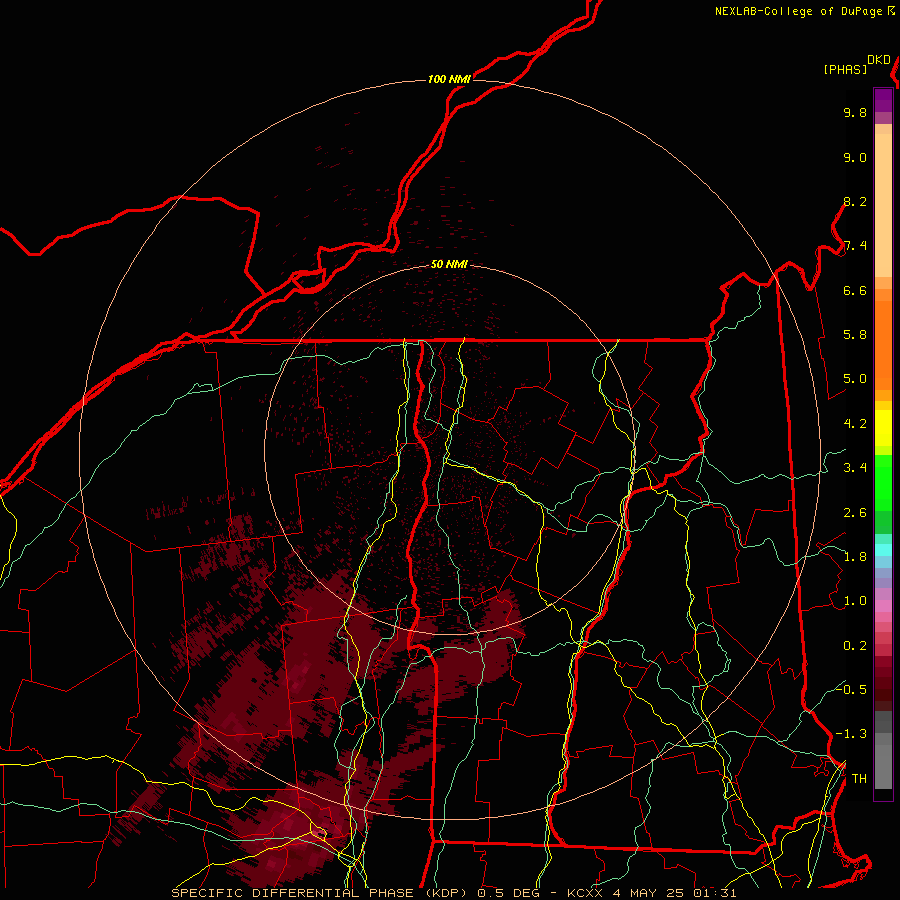Screen dimensions: 900x900
Task: Click the -1.3 value on color scale
Action: (x=851, y=734)
